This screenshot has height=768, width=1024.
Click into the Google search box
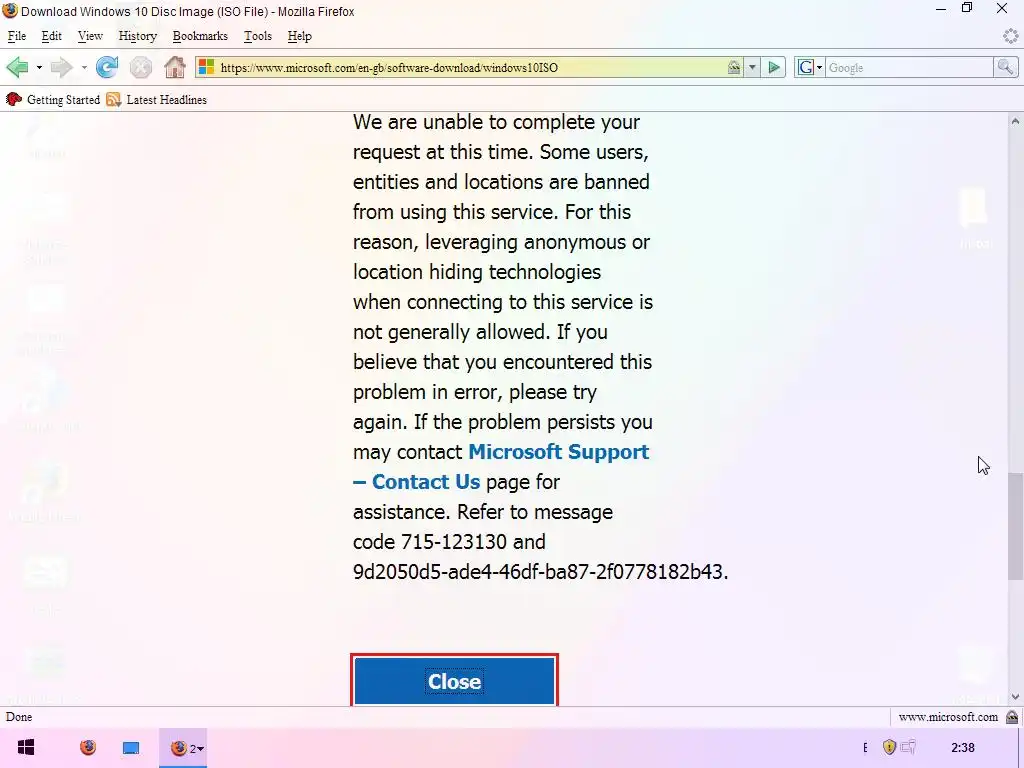point(909,67)
